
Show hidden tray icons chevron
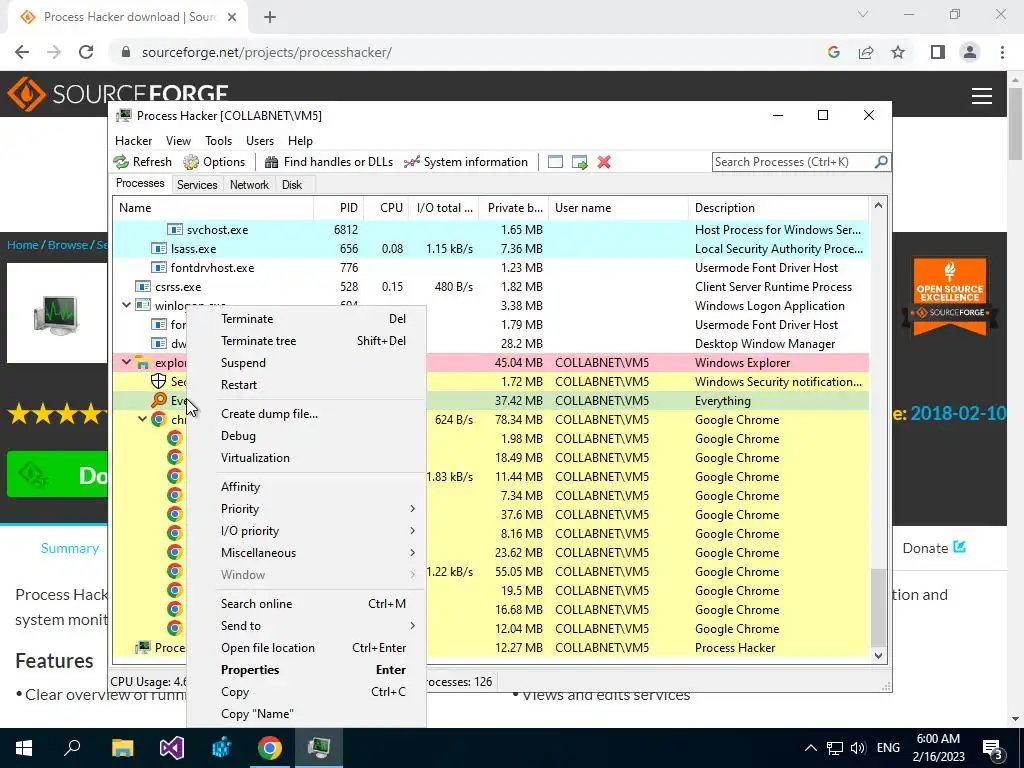(810, 748)
